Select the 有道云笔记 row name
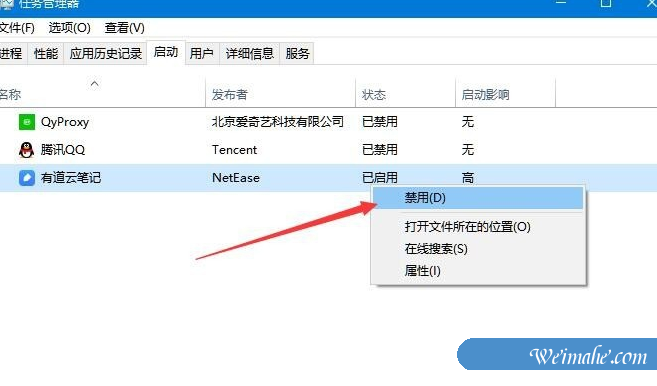This screenshot has height=386, width=657. click(71, 178)
